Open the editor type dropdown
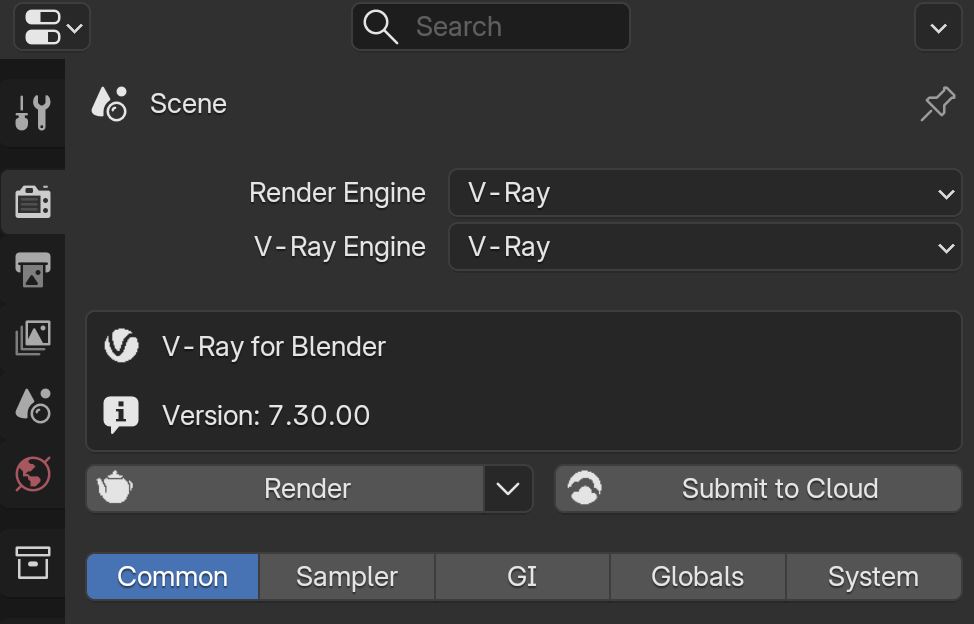Image resolution: width=974 pixels, height=624 pixels. click(x=52, y=27)
